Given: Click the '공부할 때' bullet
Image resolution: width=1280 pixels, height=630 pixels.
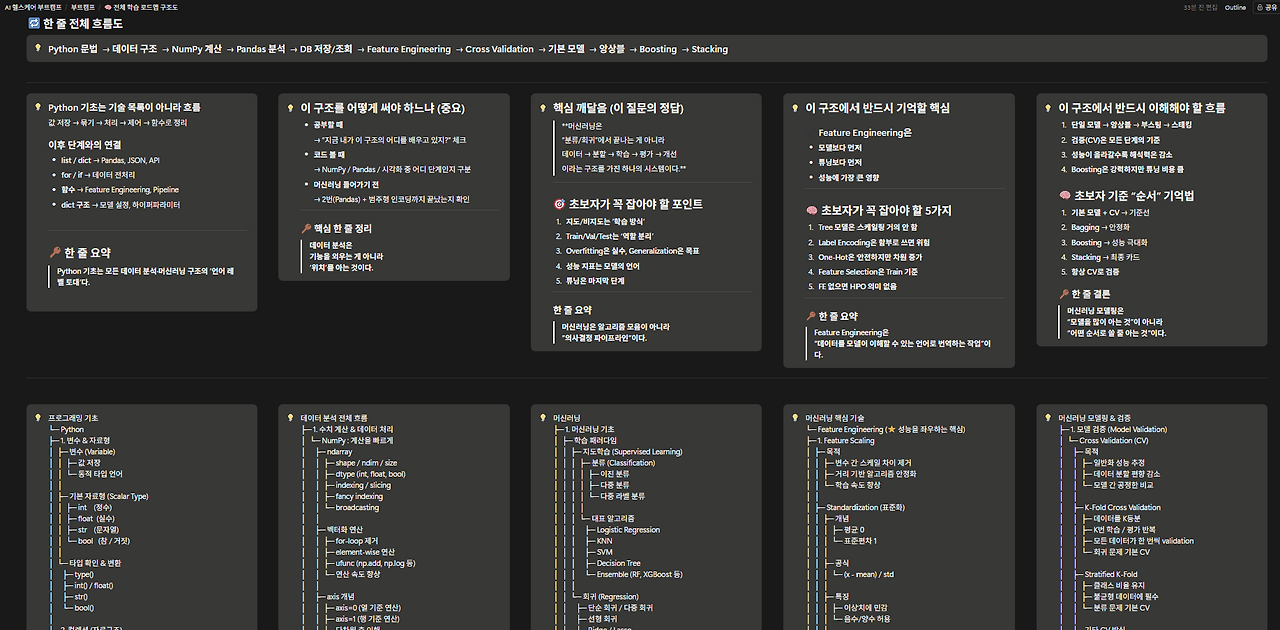Looking at the screenshot, I should 329,125.
